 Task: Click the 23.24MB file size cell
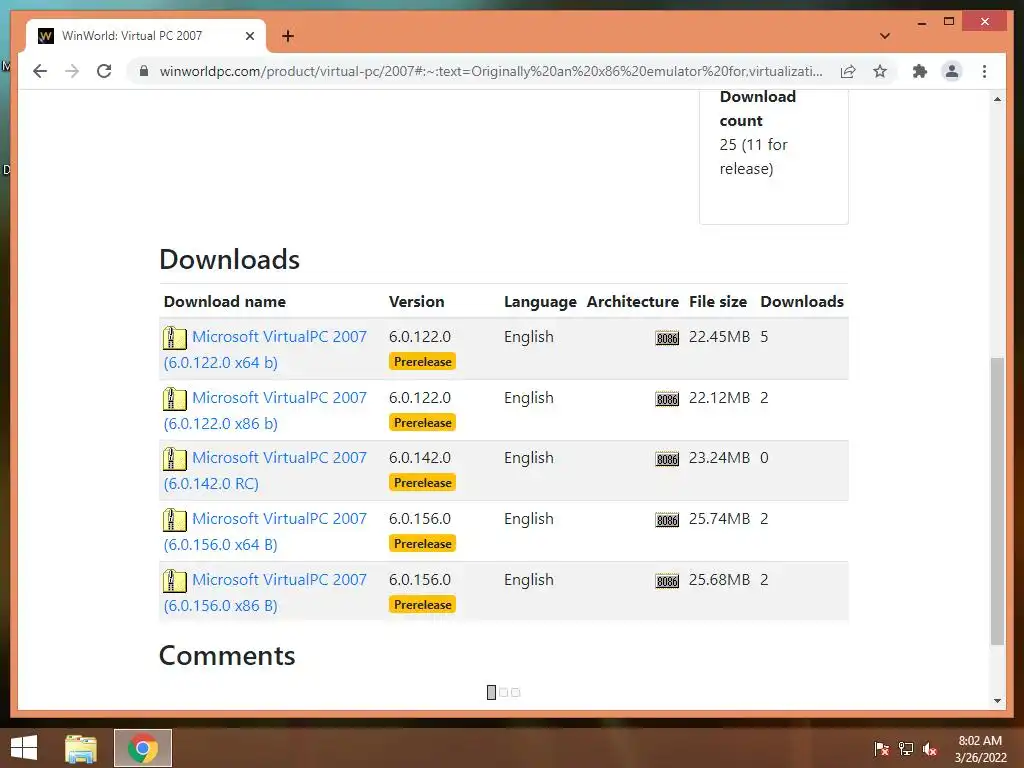pyautogui.click(x=719, y=458)
